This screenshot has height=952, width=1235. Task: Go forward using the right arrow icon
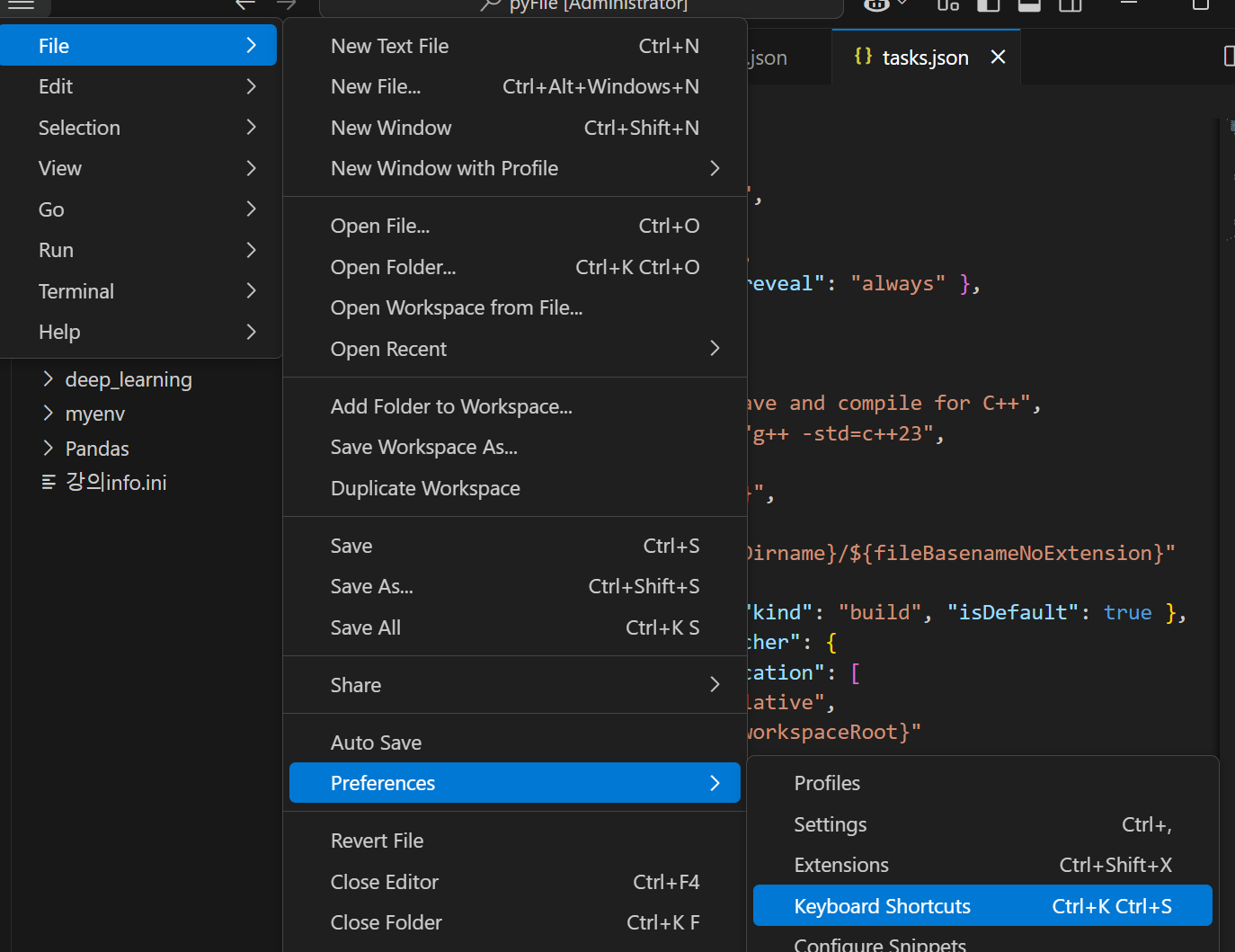tap(287, 4)
